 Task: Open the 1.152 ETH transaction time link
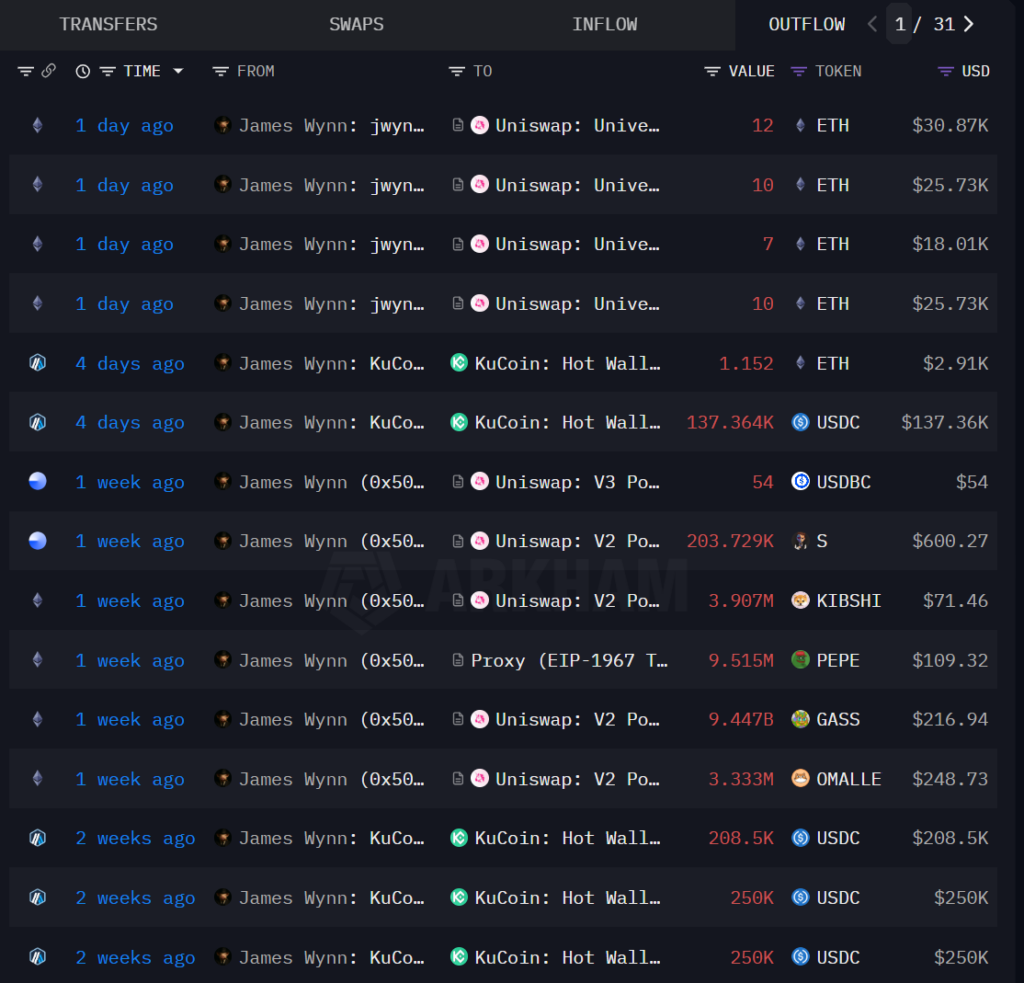pos(130,363)
